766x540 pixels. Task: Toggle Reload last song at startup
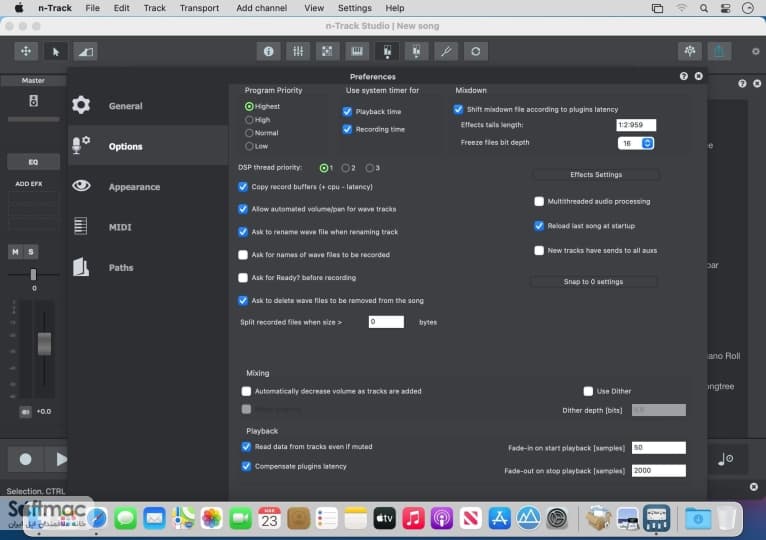(539, 226)
